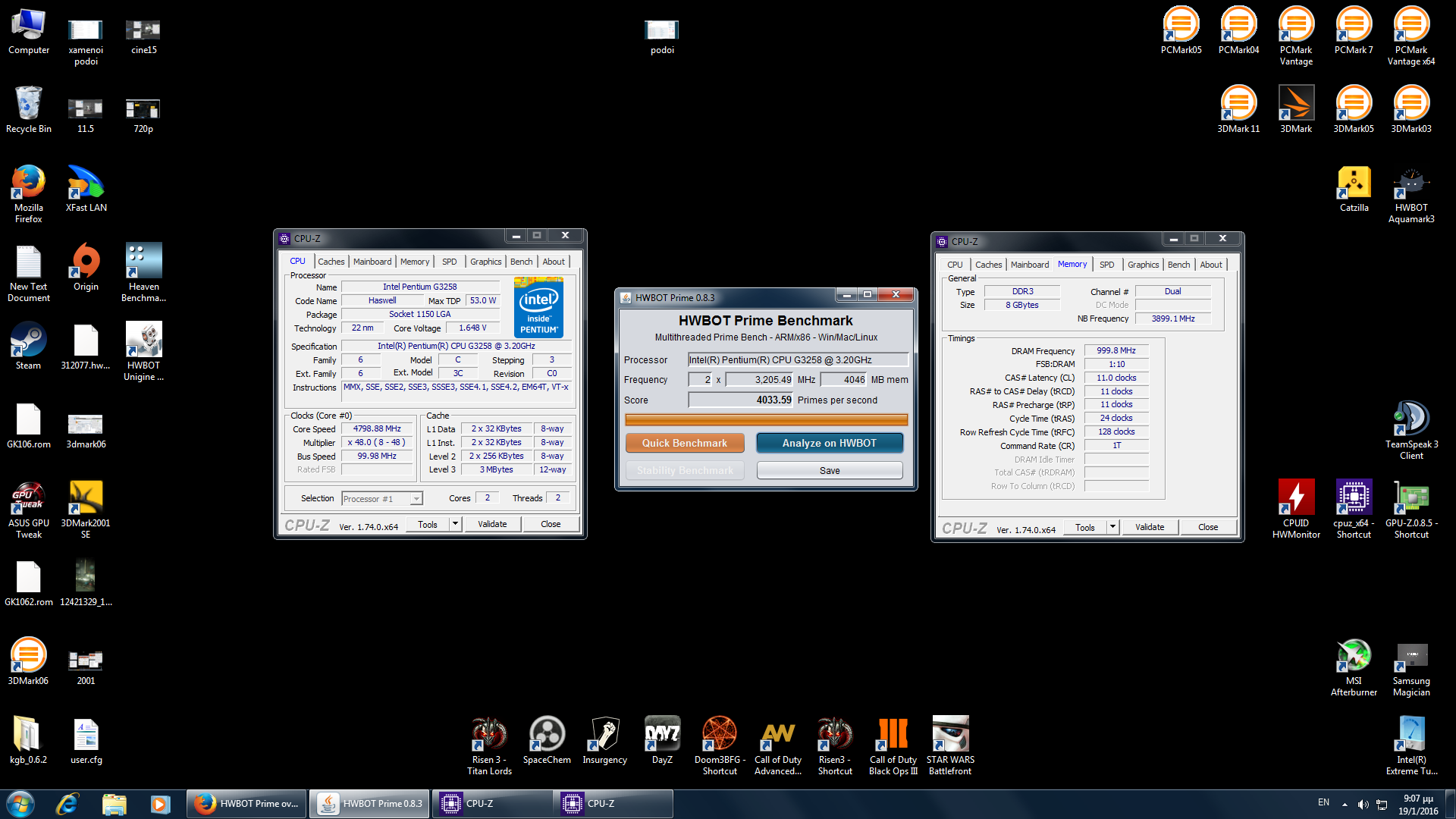Image resolution: width=1456 pixels, height=819 pixels.
Task: Click NB Frequency value 3899.1 MHz
Action: coord(1173,318)
